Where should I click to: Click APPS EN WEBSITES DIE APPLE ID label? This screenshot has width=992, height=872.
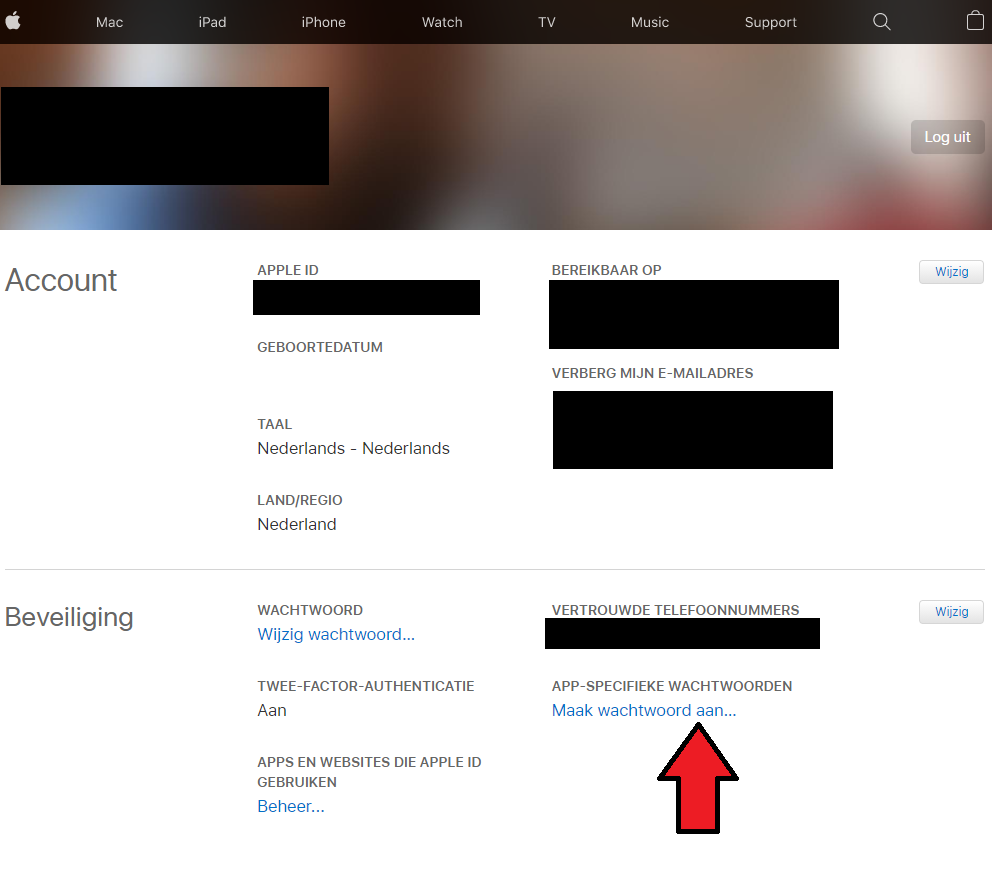pyautogui.click(x=369, y=772)
